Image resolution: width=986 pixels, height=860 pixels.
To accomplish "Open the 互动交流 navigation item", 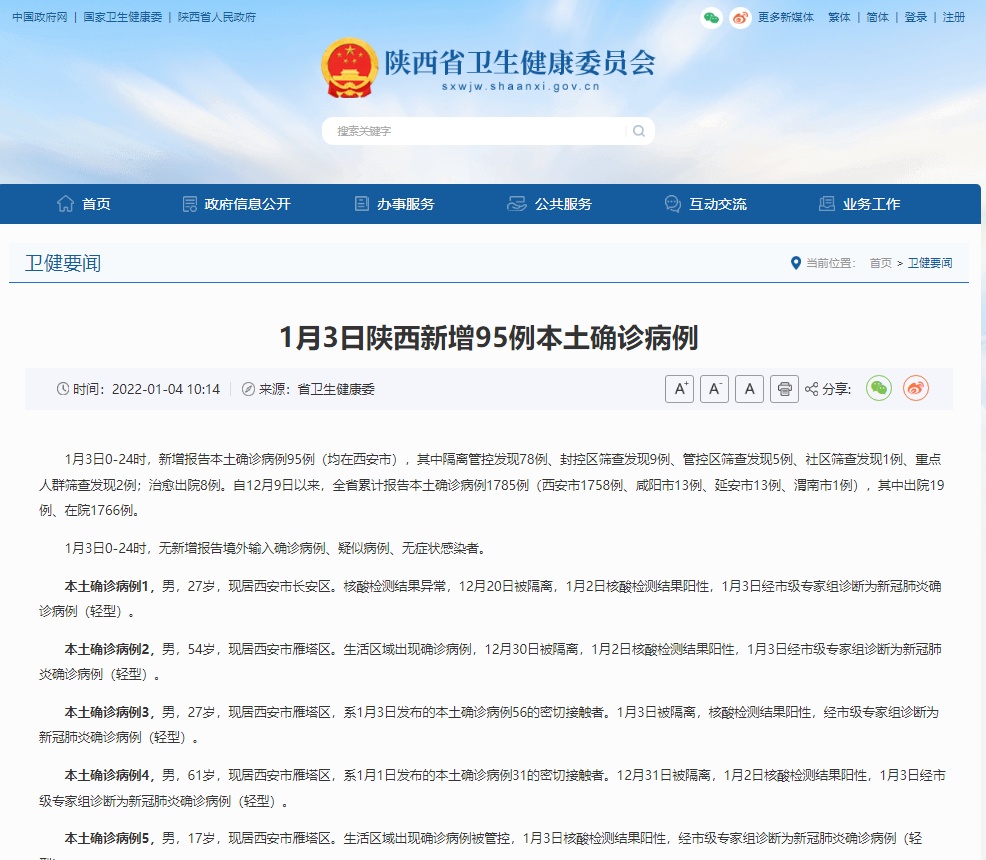I will coord(706,204).
